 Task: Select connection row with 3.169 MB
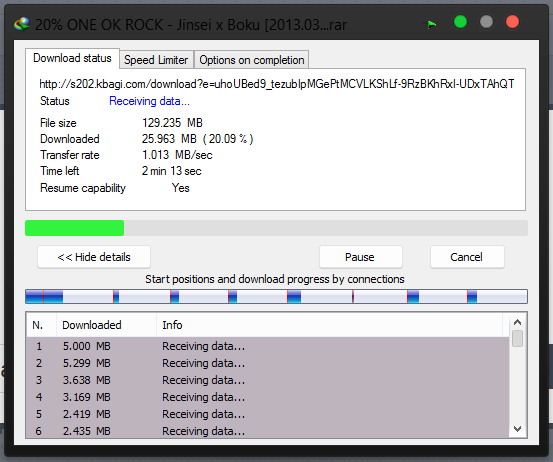click(268, 397)
